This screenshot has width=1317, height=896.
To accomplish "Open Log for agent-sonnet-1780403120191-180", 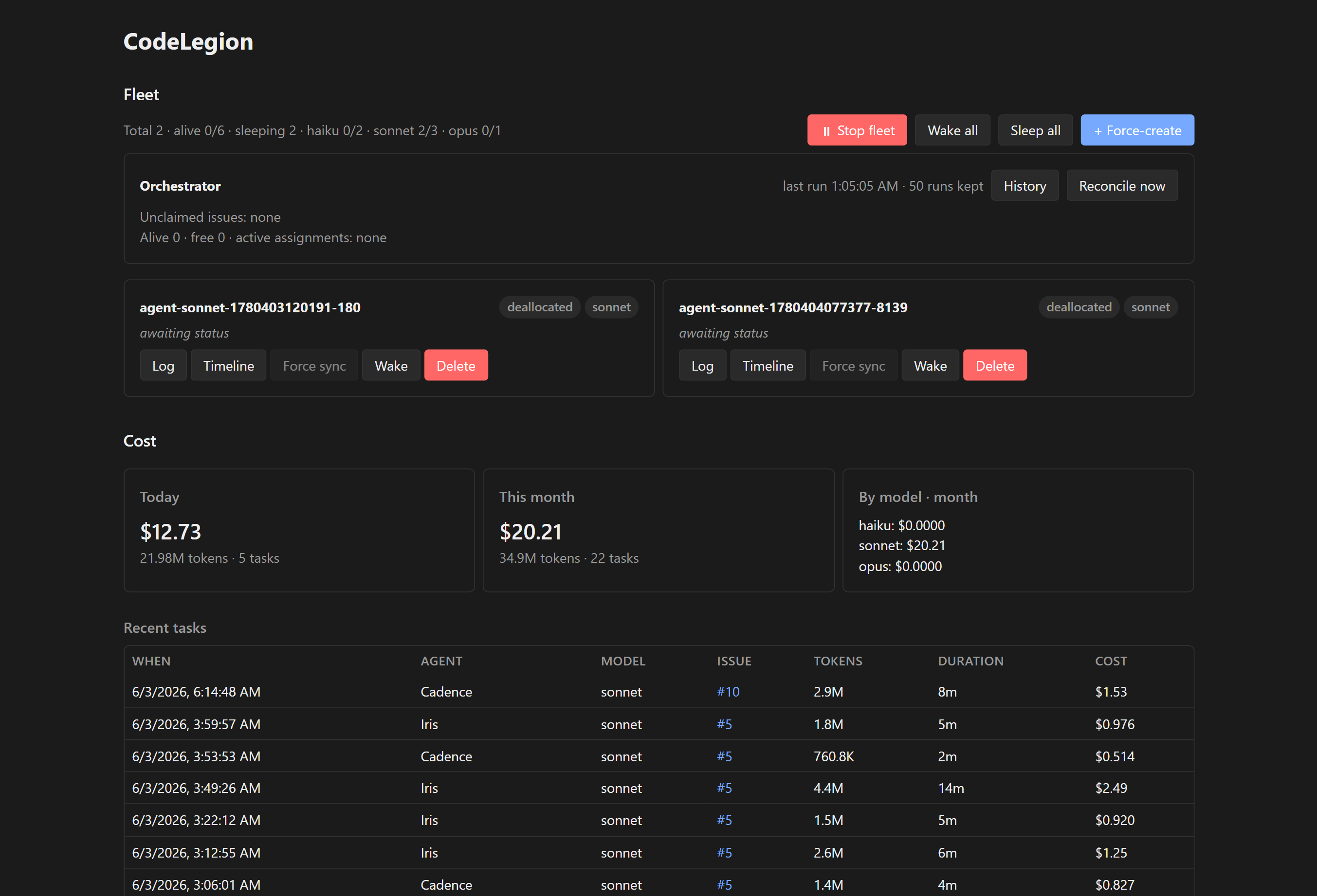I will point(163,365).
